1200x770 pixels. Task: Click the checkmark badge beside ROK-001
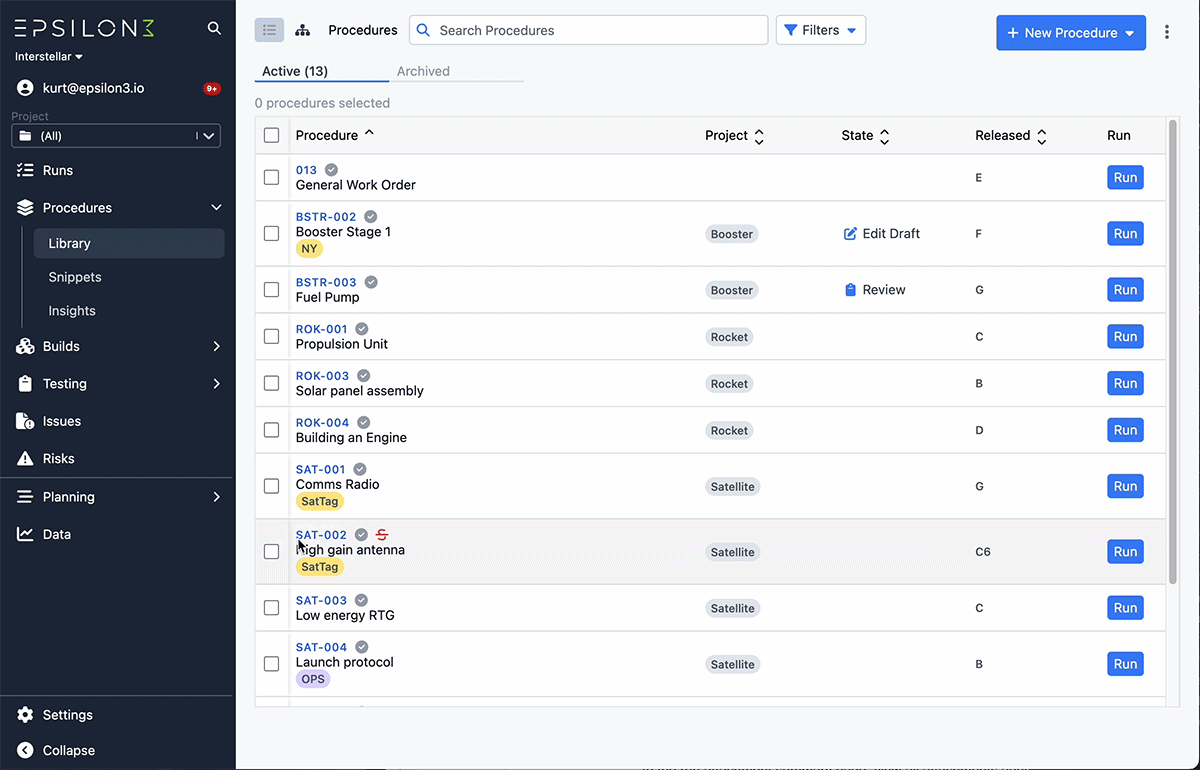pyautogui.click(x=362, y=329)
